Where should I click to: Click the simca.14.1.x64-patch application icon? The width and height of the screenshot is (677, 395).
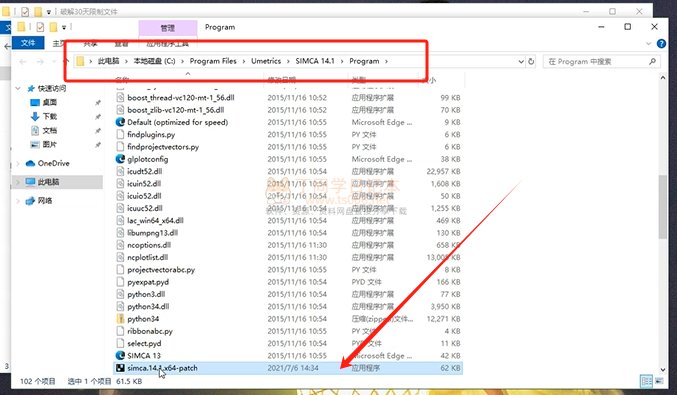(x=120, y=368)
